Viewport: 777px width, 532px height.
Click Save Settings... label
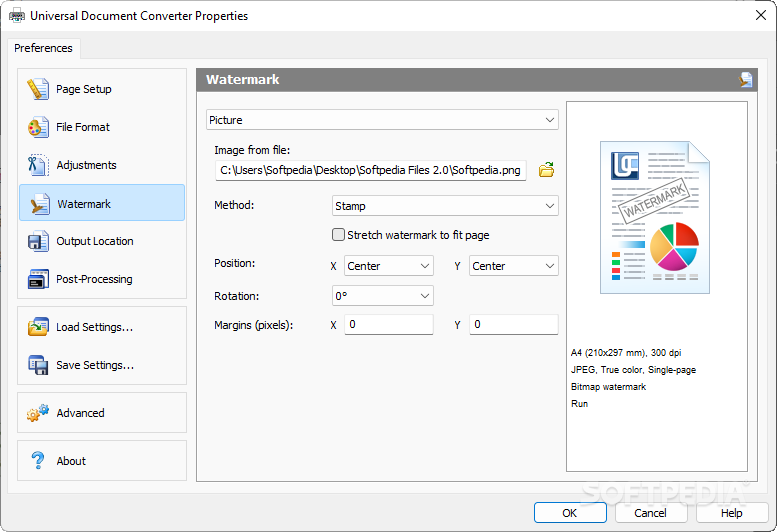[x=95, y=366]
